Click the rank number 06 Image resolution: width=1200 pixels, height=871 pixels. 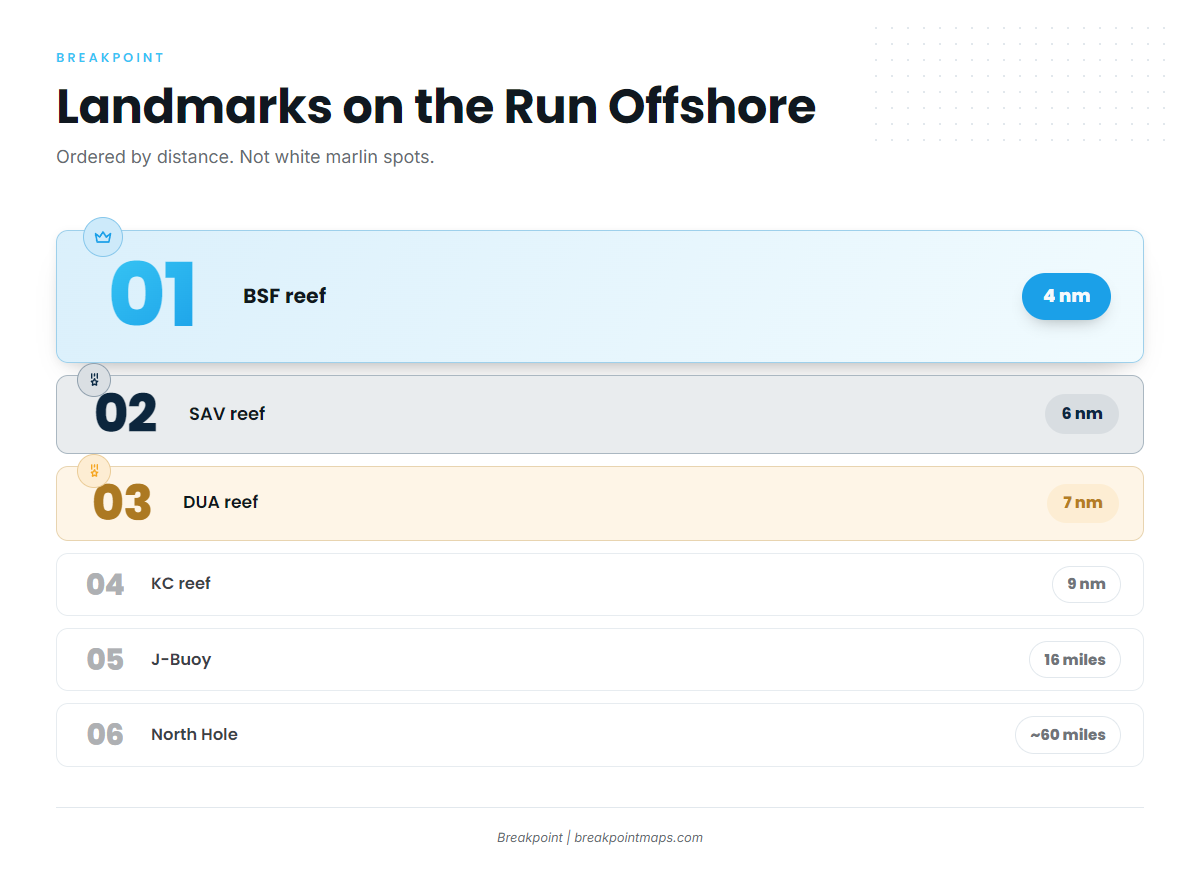coord(105,735)
